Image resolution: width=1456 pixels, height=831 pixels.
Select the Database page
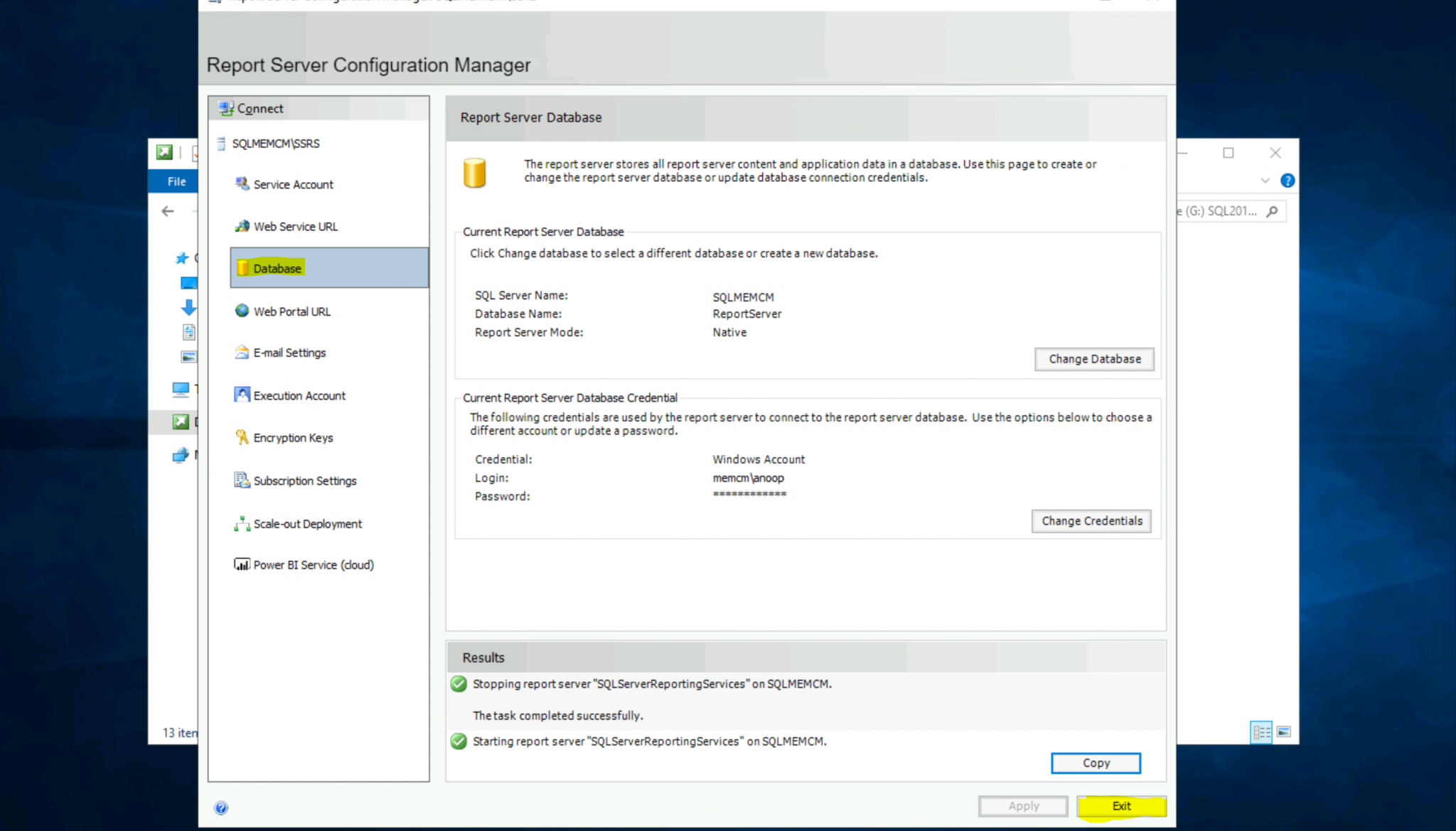click(329, 268)
